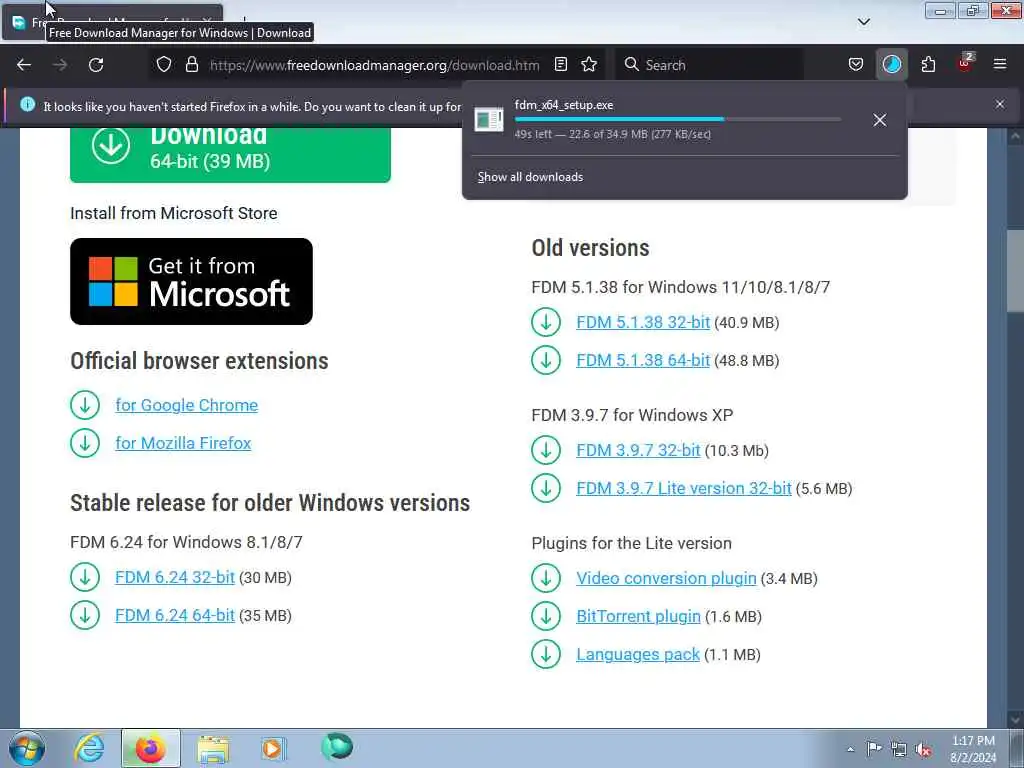Click the green round taskbar app icon

[x=337, y=747]
